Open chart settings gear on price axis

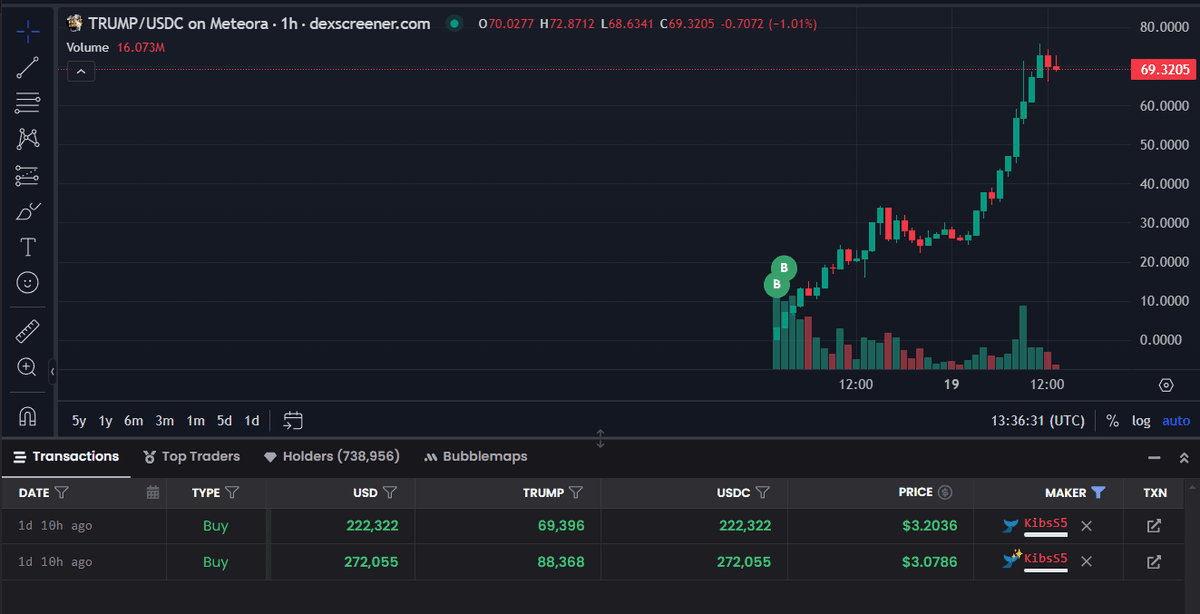[x=1166, y=385]
